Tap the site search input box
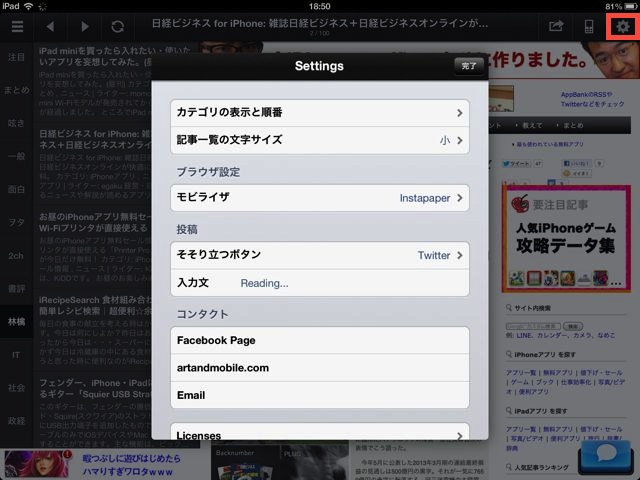640x480 pixels. (x=533, y=326)
